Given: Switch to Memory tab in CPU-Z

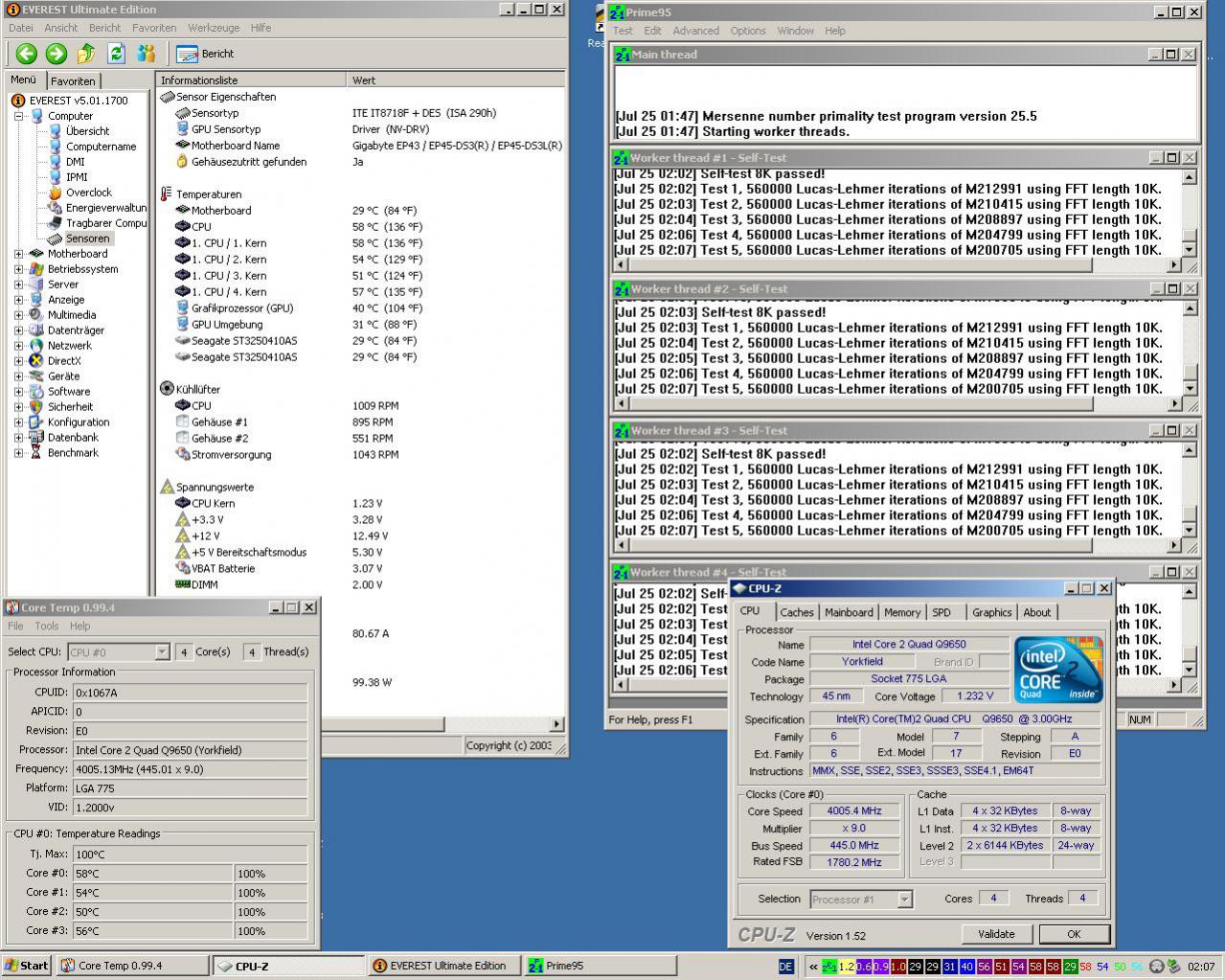Looking at the screenshot, I should 902,612.
